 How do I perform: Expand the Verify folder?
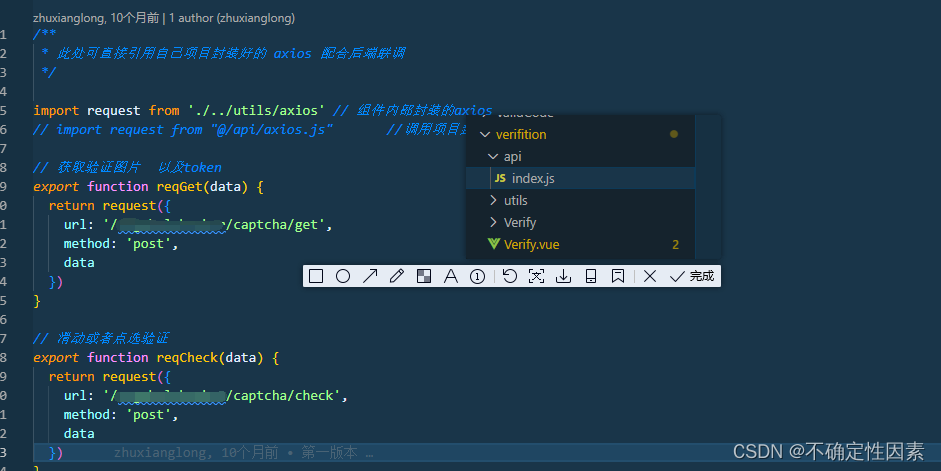[x=519, y=222]
